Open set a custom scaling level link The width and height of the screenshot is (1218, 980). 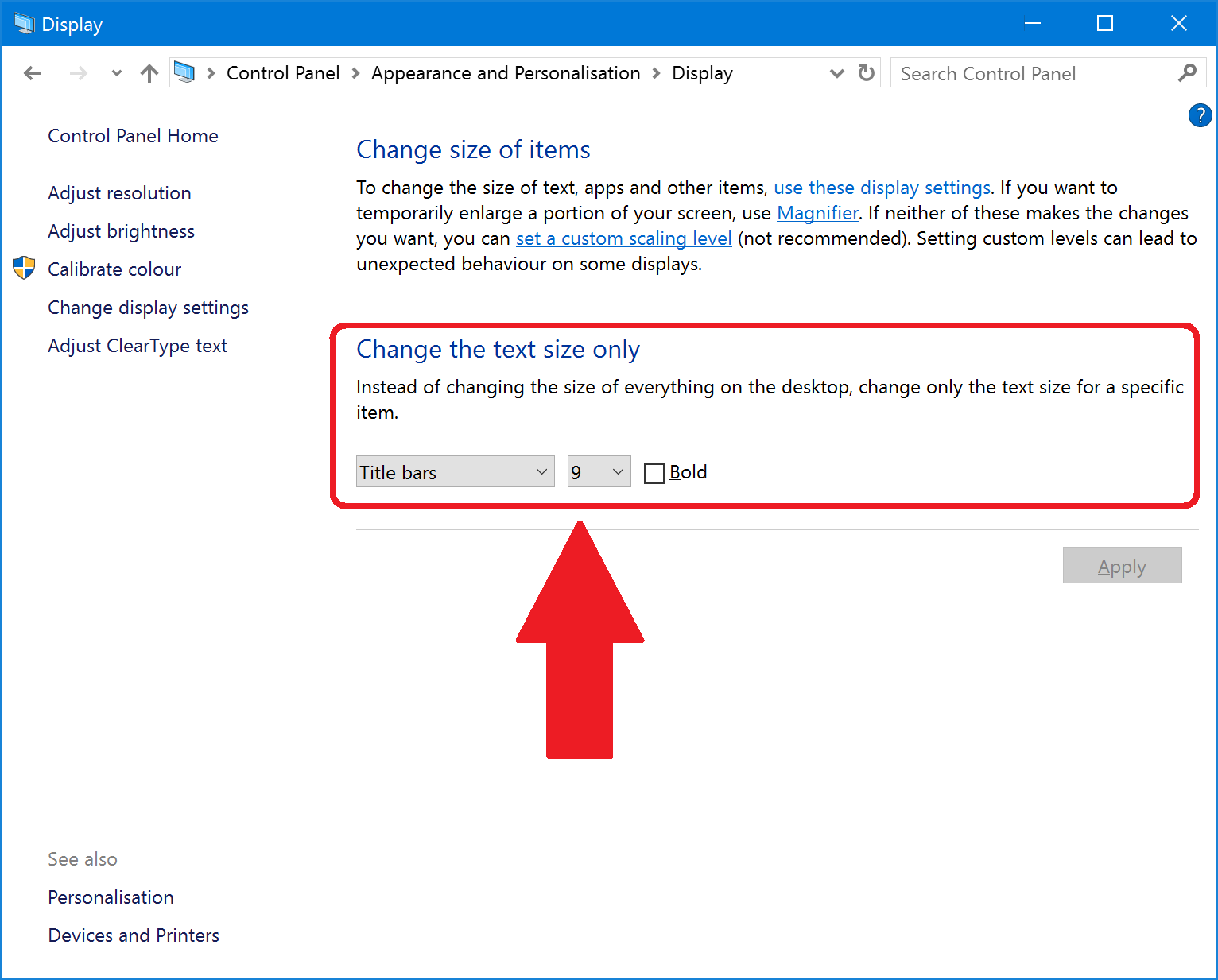pyautogui.click(x=623, y=238)
